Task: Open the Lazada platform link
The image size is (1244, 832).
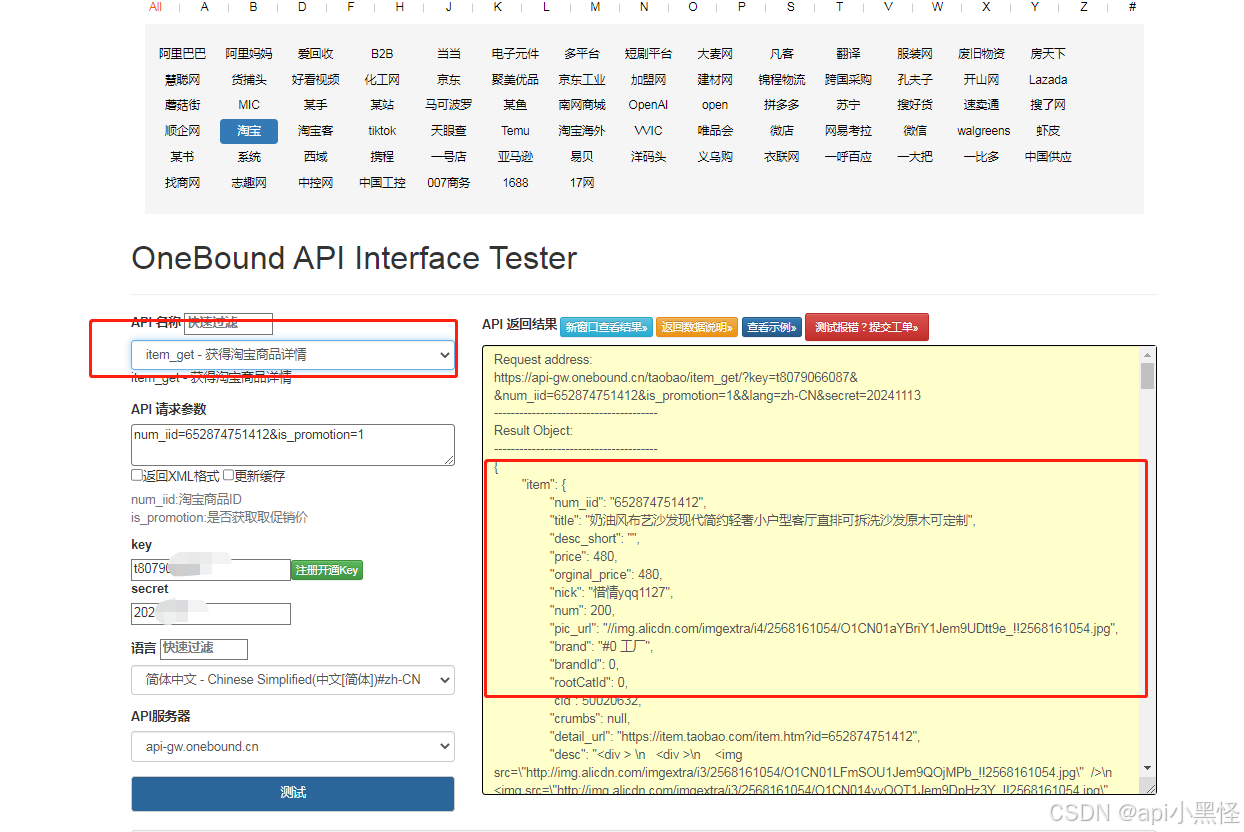Action: 1048,80
